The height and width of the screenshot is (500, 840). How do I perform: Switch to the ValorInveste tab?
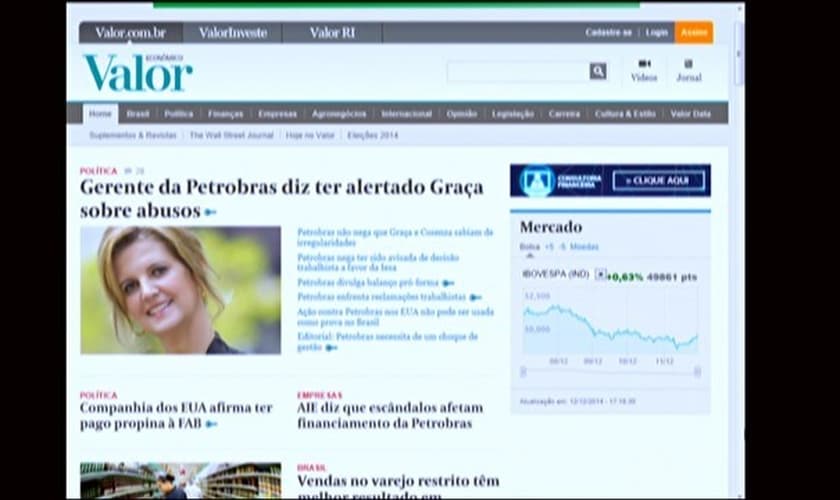(x=232, y=33)
